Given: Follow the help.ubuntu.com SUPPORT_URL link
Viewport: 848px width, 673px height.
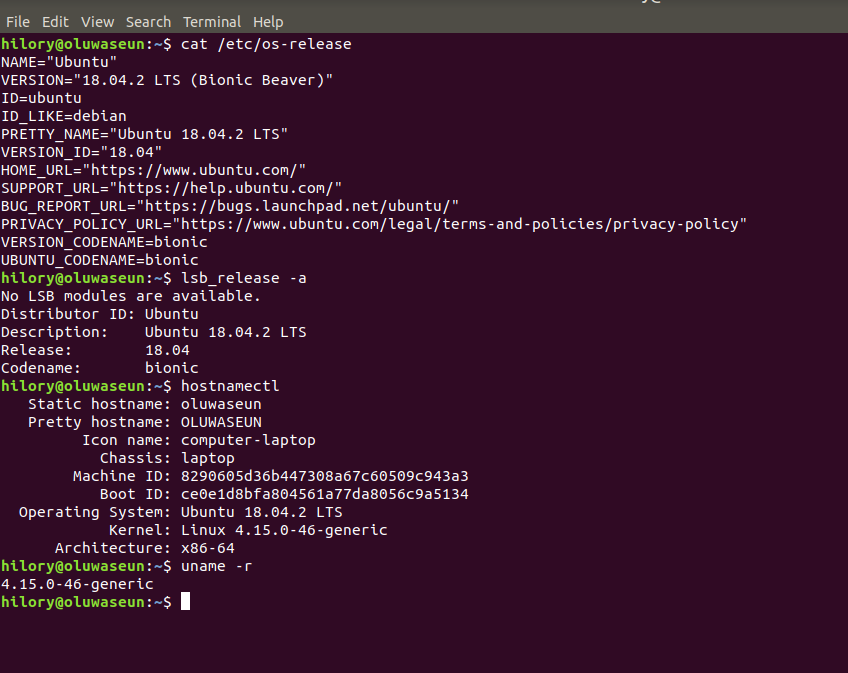Looking at the screenshot, I should click(x=225, y=188).
